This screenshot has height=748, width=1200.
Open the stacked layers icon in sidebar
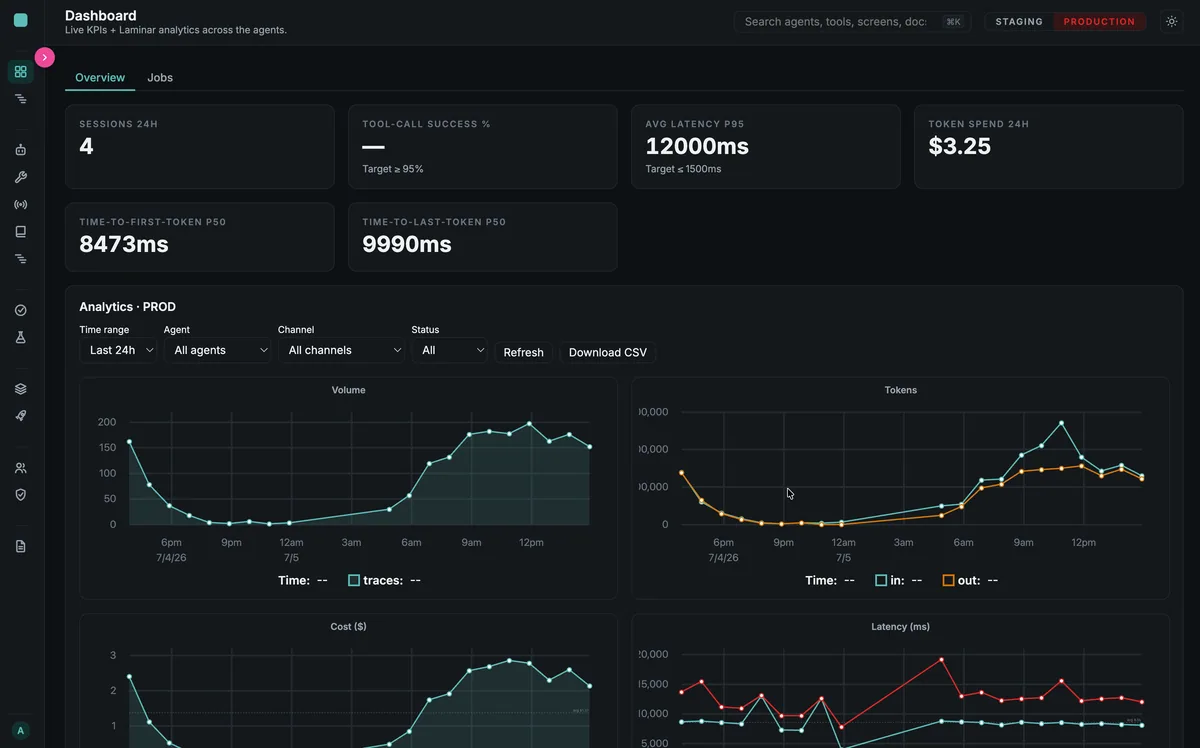pyautogui.click(x=20, y=389)
